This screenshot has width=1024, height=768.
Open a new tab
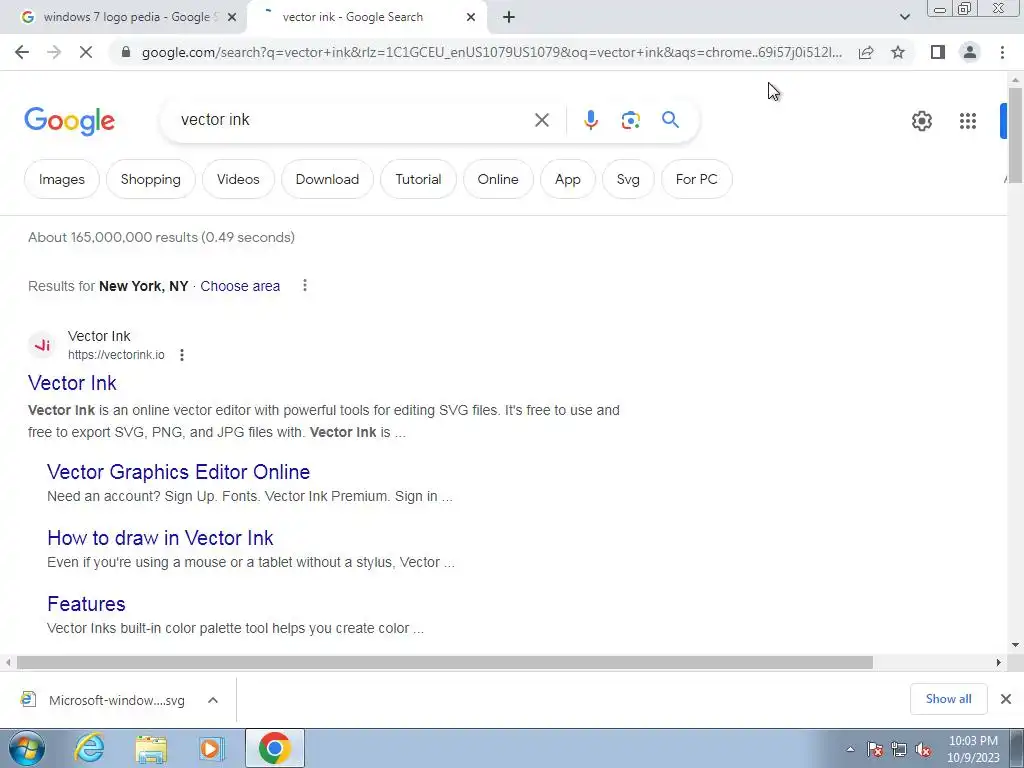pos(509,17)
